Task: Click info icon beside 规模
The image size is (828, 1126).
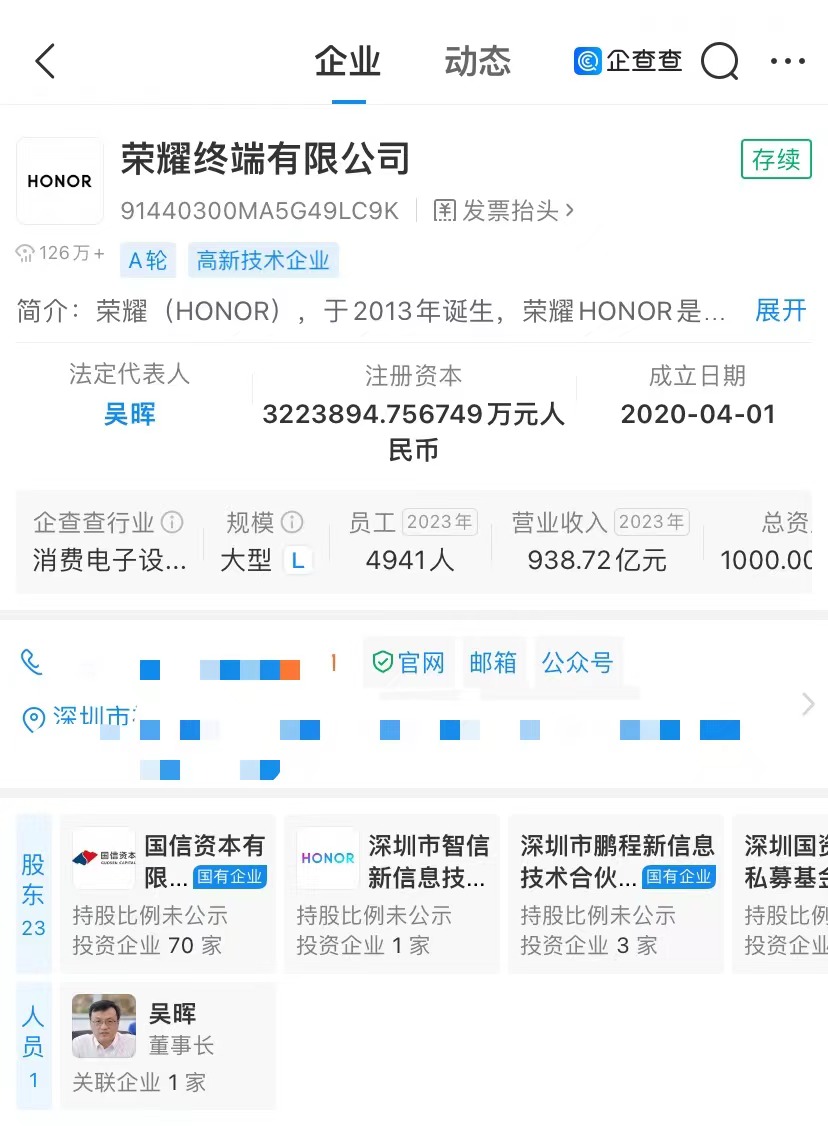Action: 292,522
